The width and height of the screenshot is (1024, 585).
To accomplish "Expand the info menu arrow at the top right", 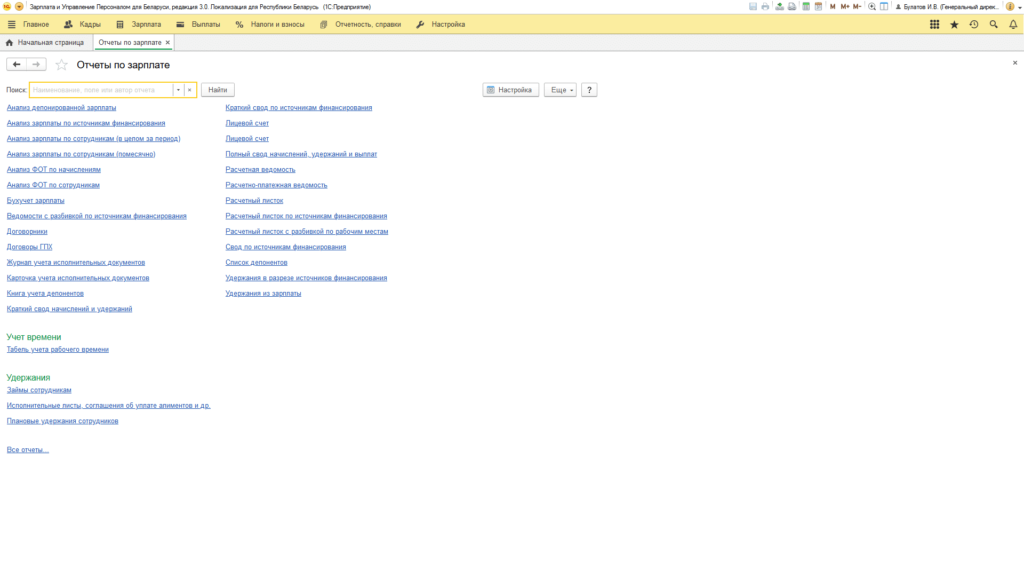I will click(x=1019, y=7).
